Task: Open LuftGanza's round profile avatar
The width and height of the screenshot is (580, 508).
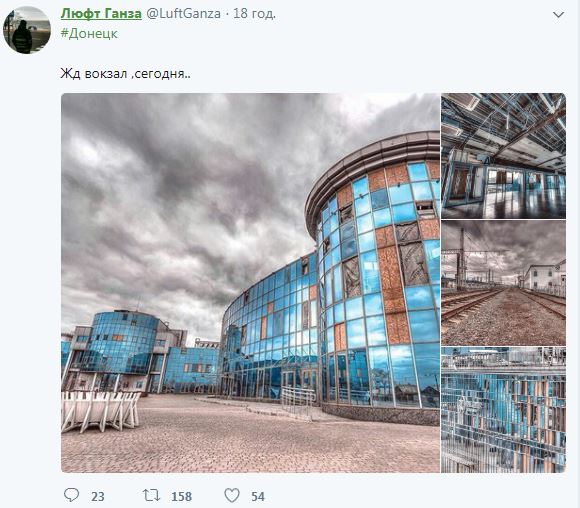Action: (27, 30)
